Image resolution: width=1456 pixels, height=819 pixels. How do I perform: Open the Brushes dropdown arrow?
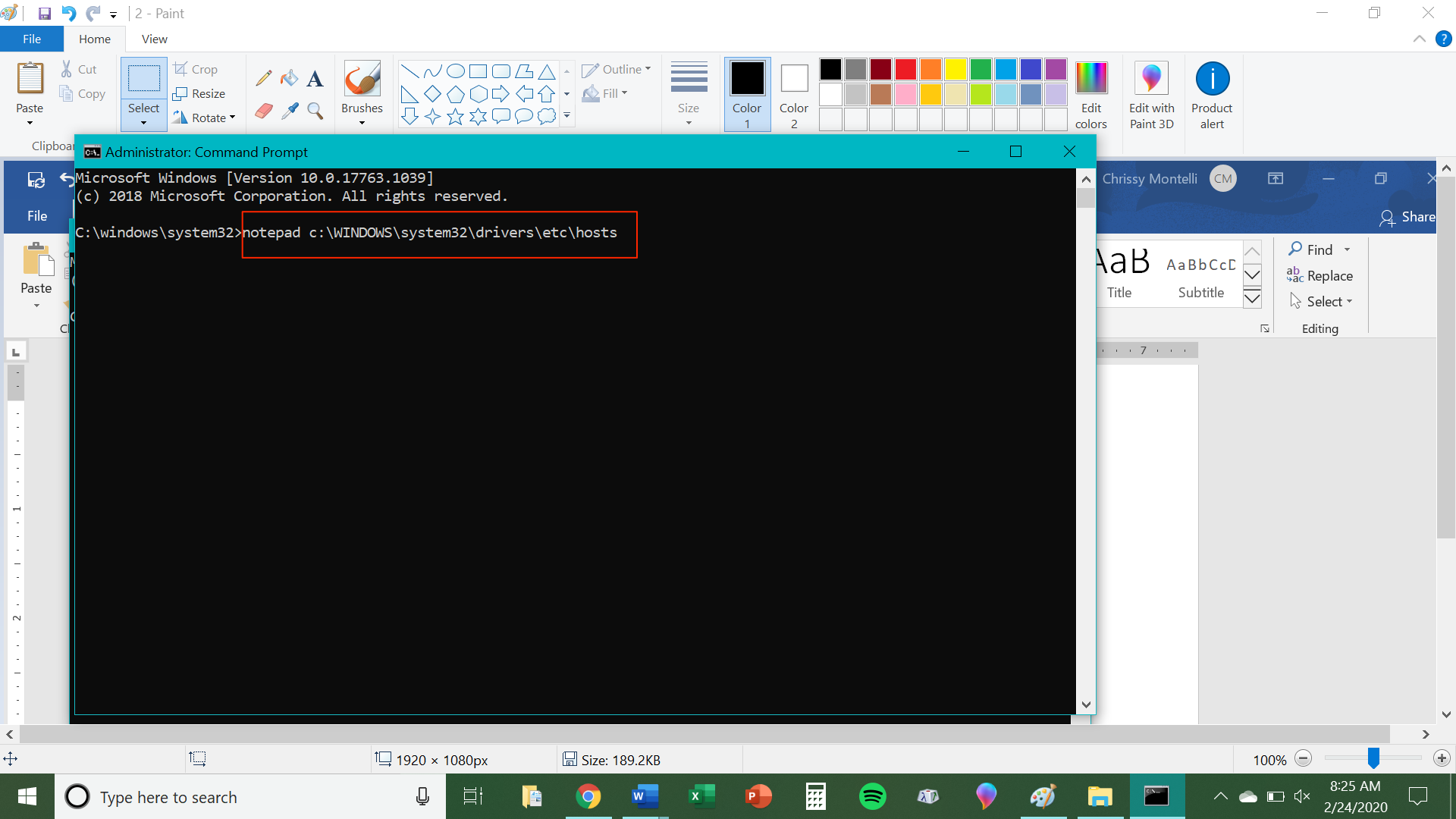tap(362, 123)
